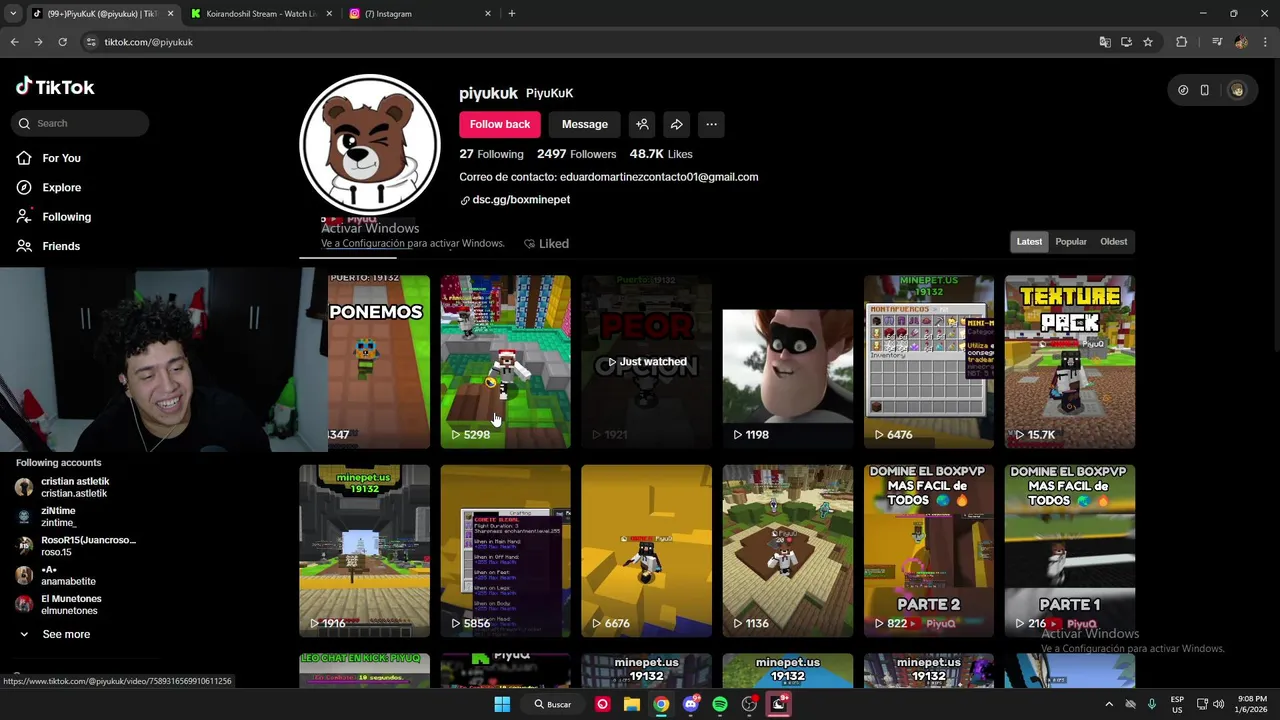Screen dimensions: 1280x720
Task: Click the taskbar Buscar search box
Action: 553,704
